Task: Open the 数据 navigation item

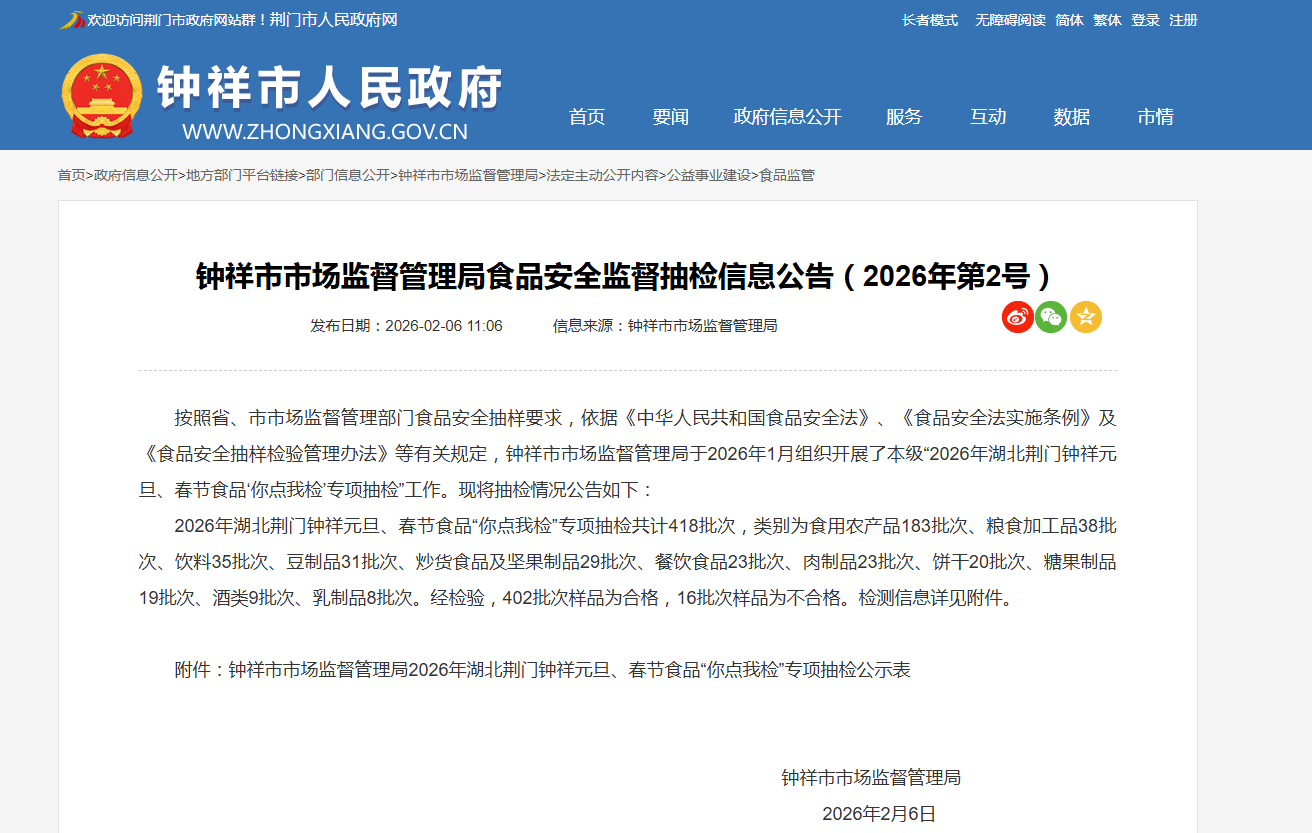Action: pos(1072,117)
